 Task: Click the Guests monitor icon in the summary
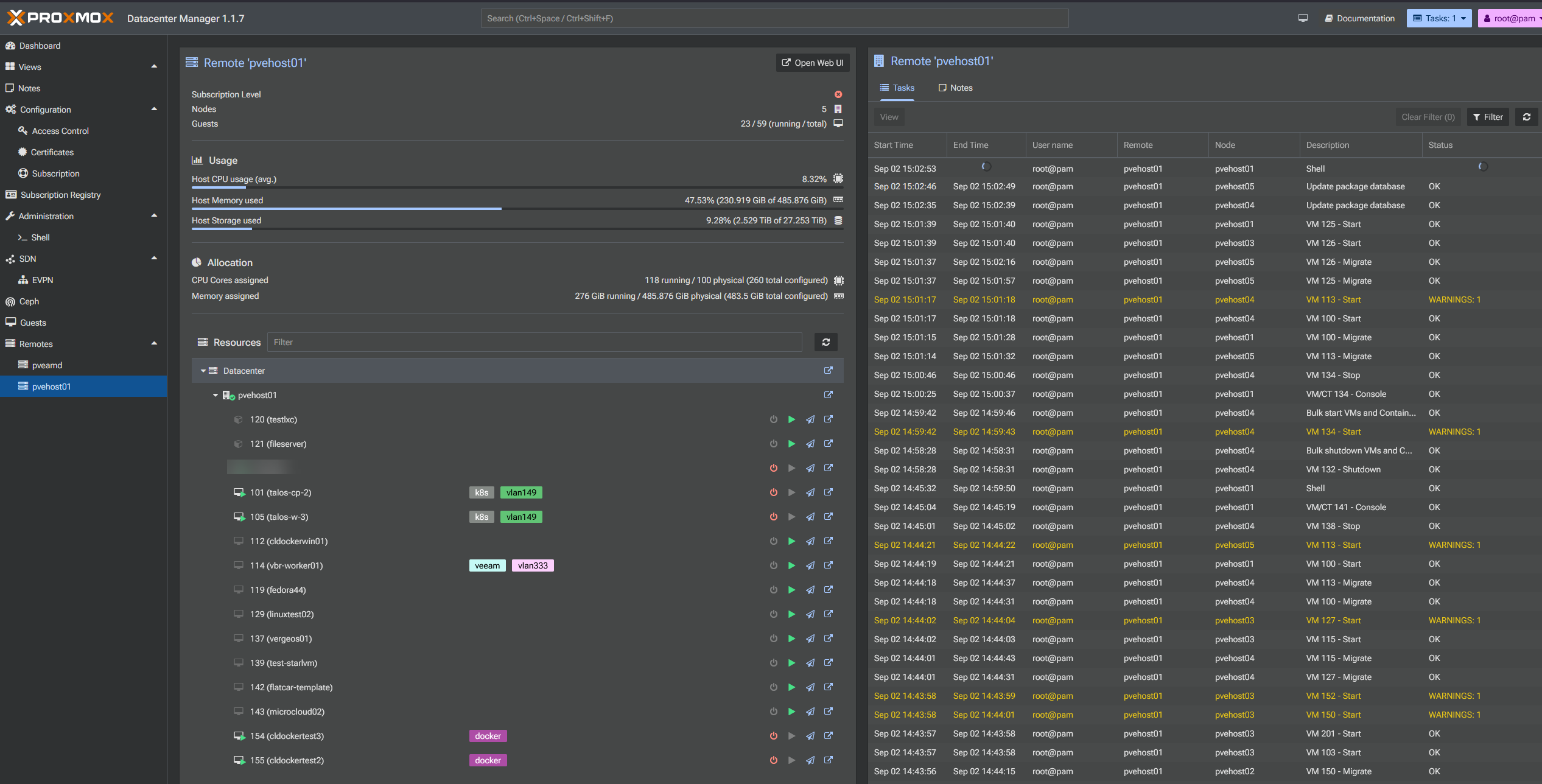pos(838,124)
